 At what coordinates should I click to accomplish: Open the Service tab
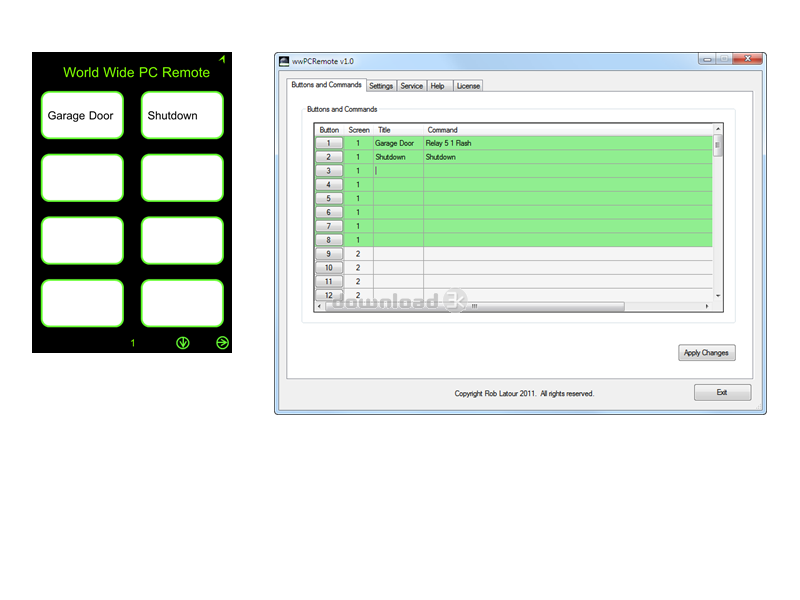[x=411, y=86]
